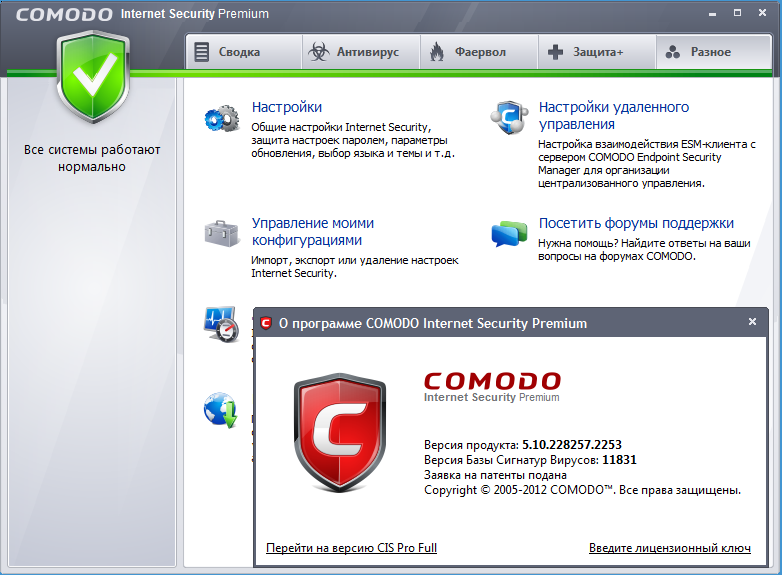Click the chat bubbles forum icon
Image resolution: width=782 pixels, height=575 pixels.
509,234
